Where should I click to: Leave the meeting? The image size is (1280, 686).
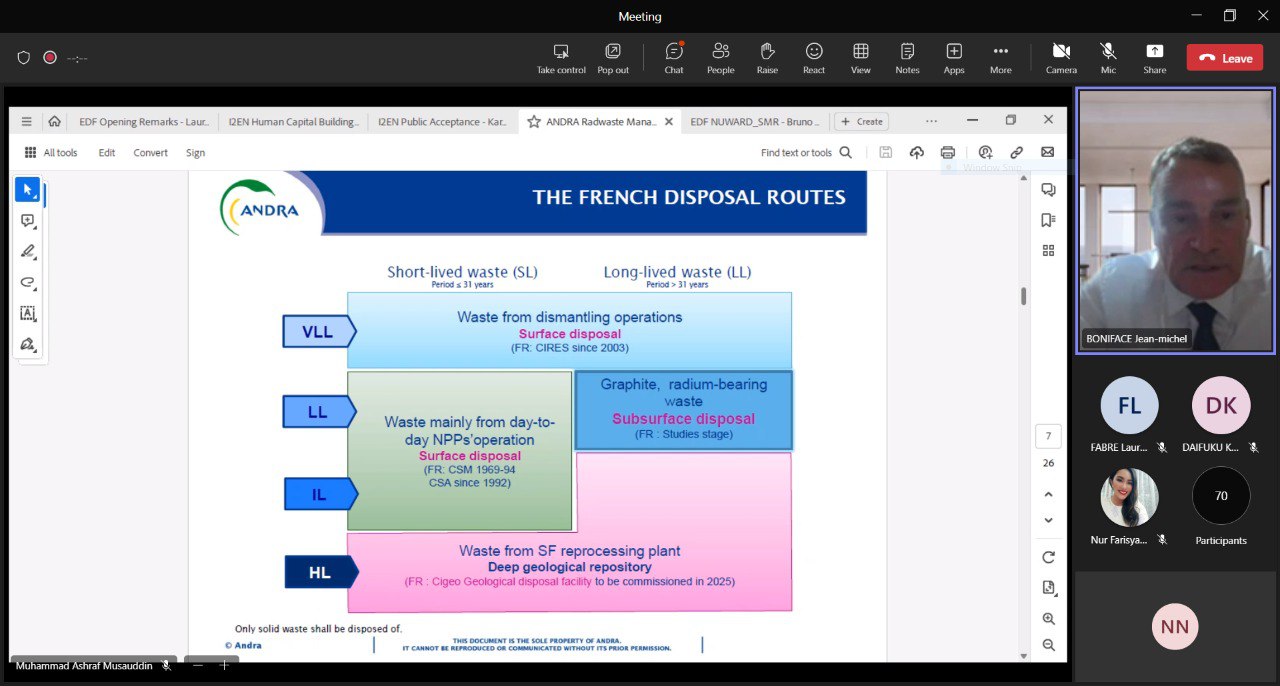tap(1224, 58)
